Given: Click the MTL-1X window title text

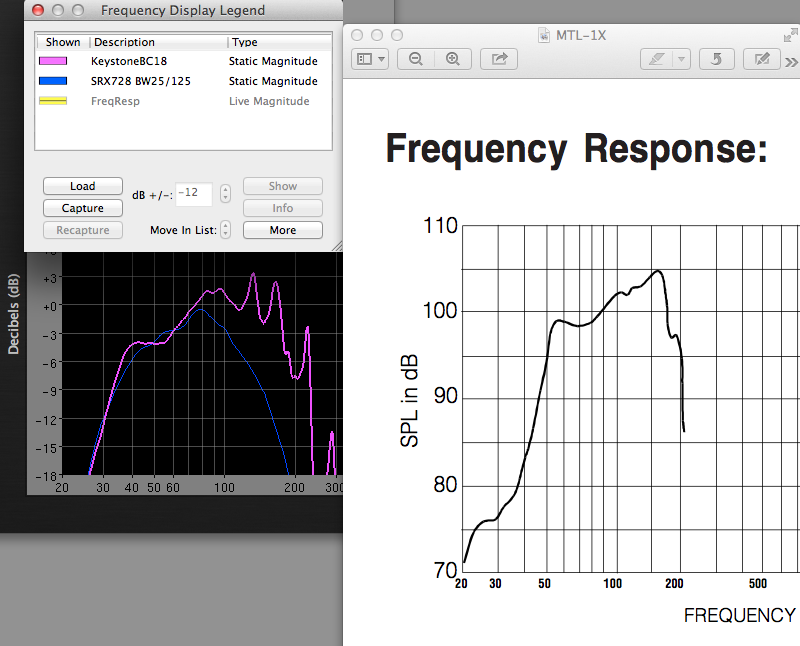Looking at the screenshot, I should coord(581,35).
